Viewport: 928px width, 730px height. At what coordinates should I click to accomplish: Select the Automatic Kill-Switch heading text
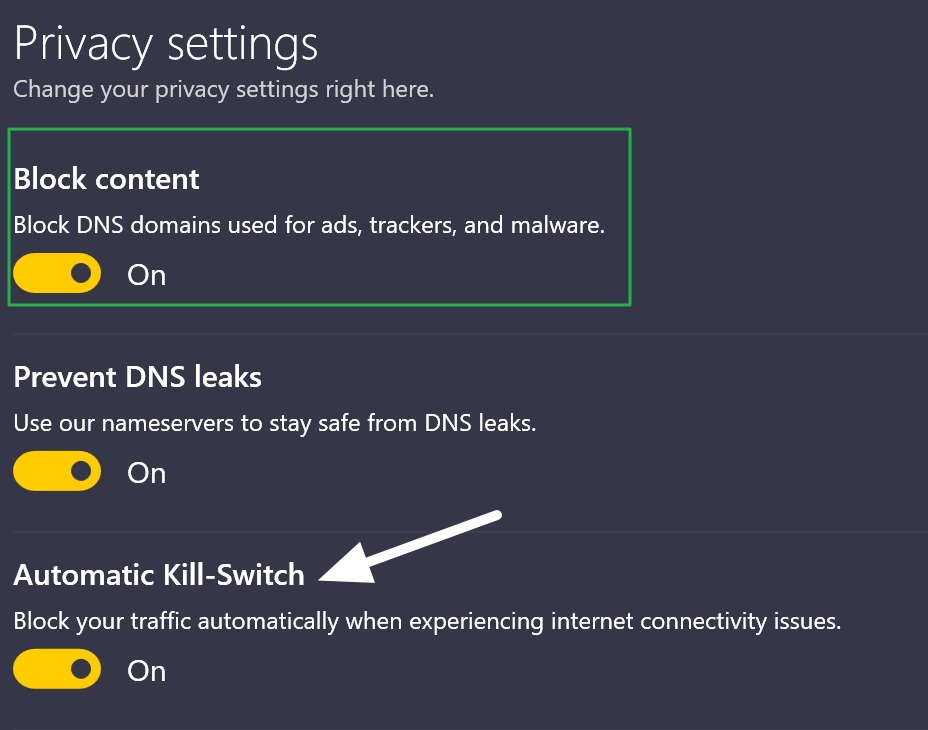click(x=160, y=575)
